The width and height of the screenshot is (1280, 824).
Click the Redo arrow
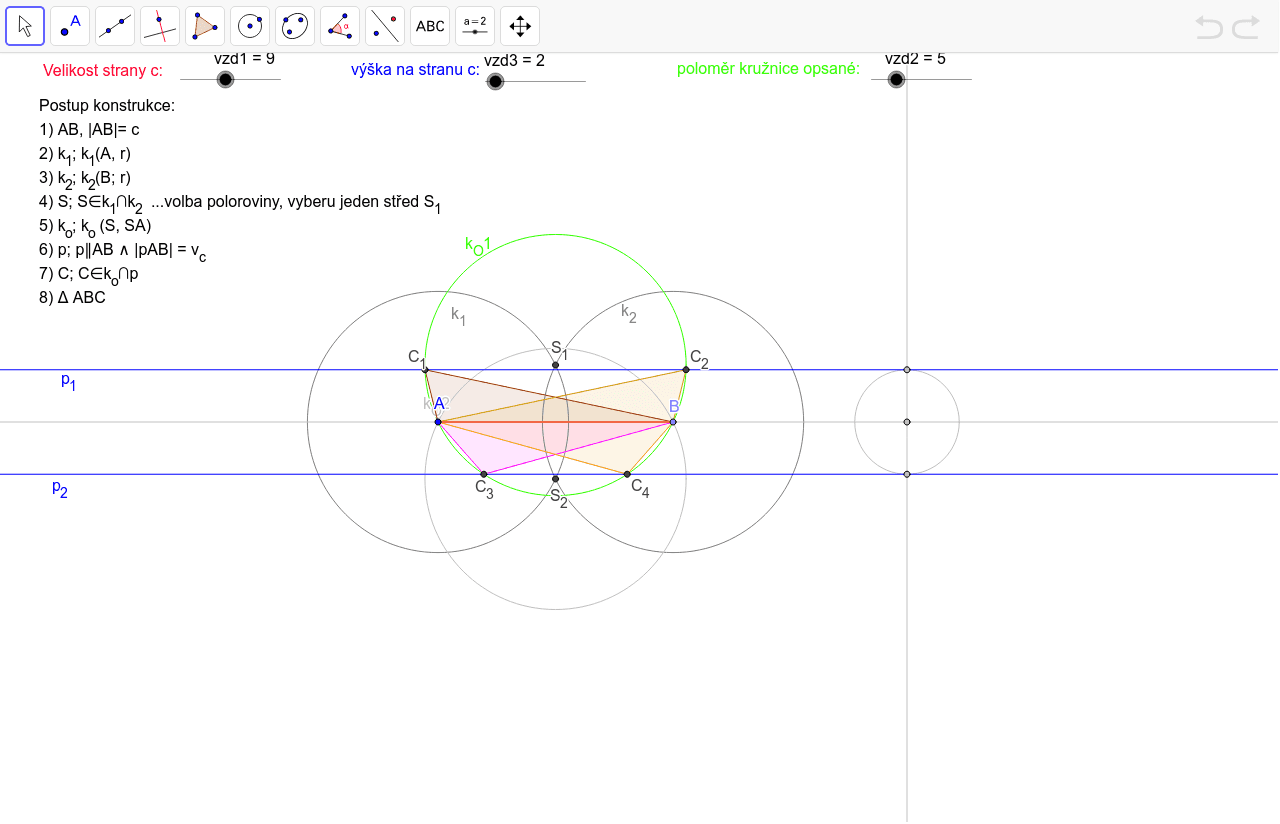click(x=1246, y=27)
